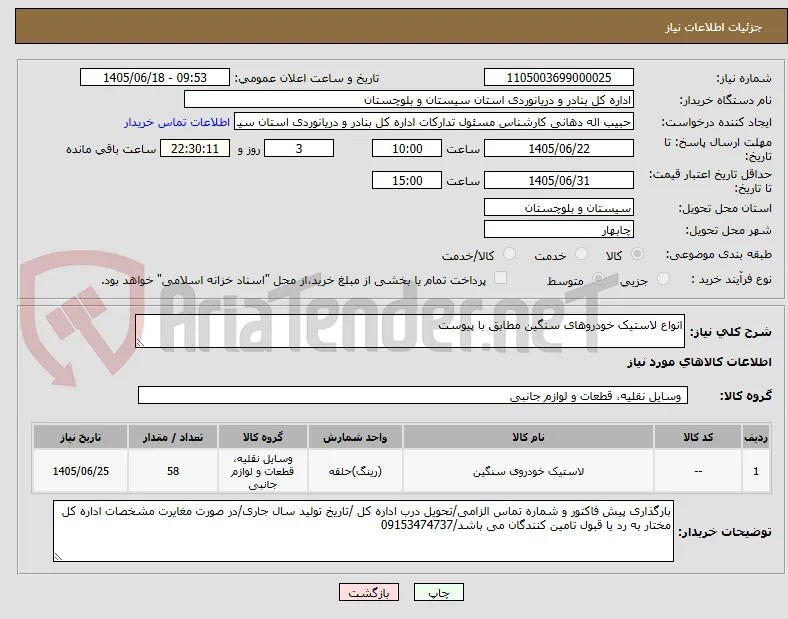Click the unit cell (رینگ)حلقه
Screen dimensions: 788x619
coord(355,471)
